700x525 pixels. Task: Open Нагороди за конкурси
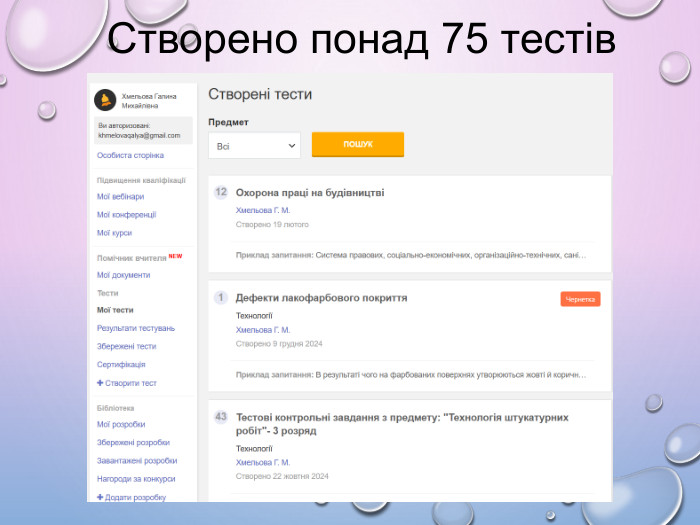(x=136, y=479)
